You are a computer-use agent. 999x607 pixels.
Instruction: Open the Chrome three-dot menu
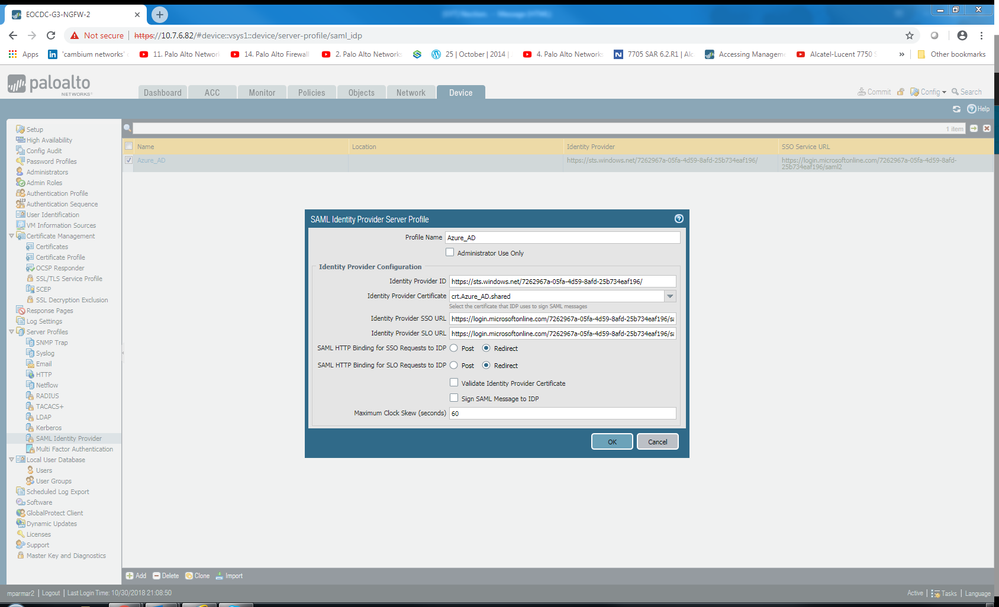tap(982, 36)
